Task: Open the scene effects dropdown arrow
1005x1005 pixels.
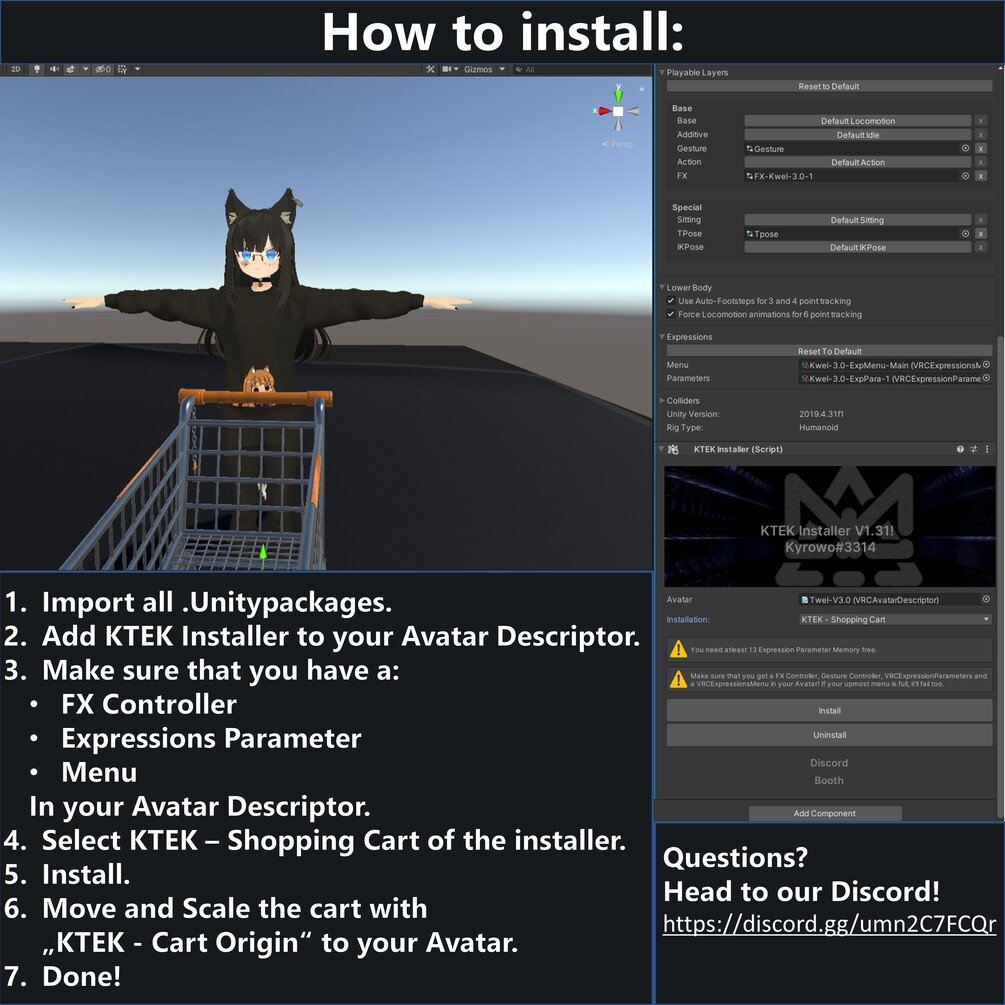Action: point(85,69)
